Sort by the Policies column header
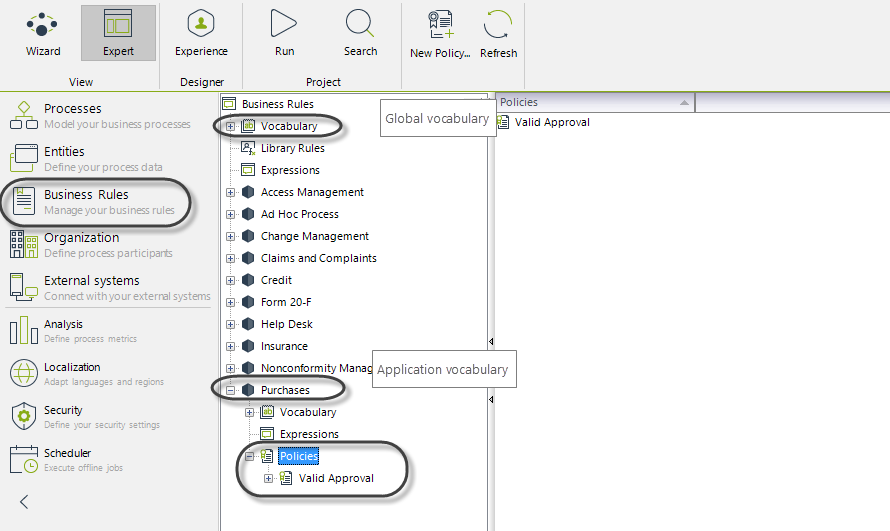The height and width of the screenshot is (531, 890). (595, 102)
